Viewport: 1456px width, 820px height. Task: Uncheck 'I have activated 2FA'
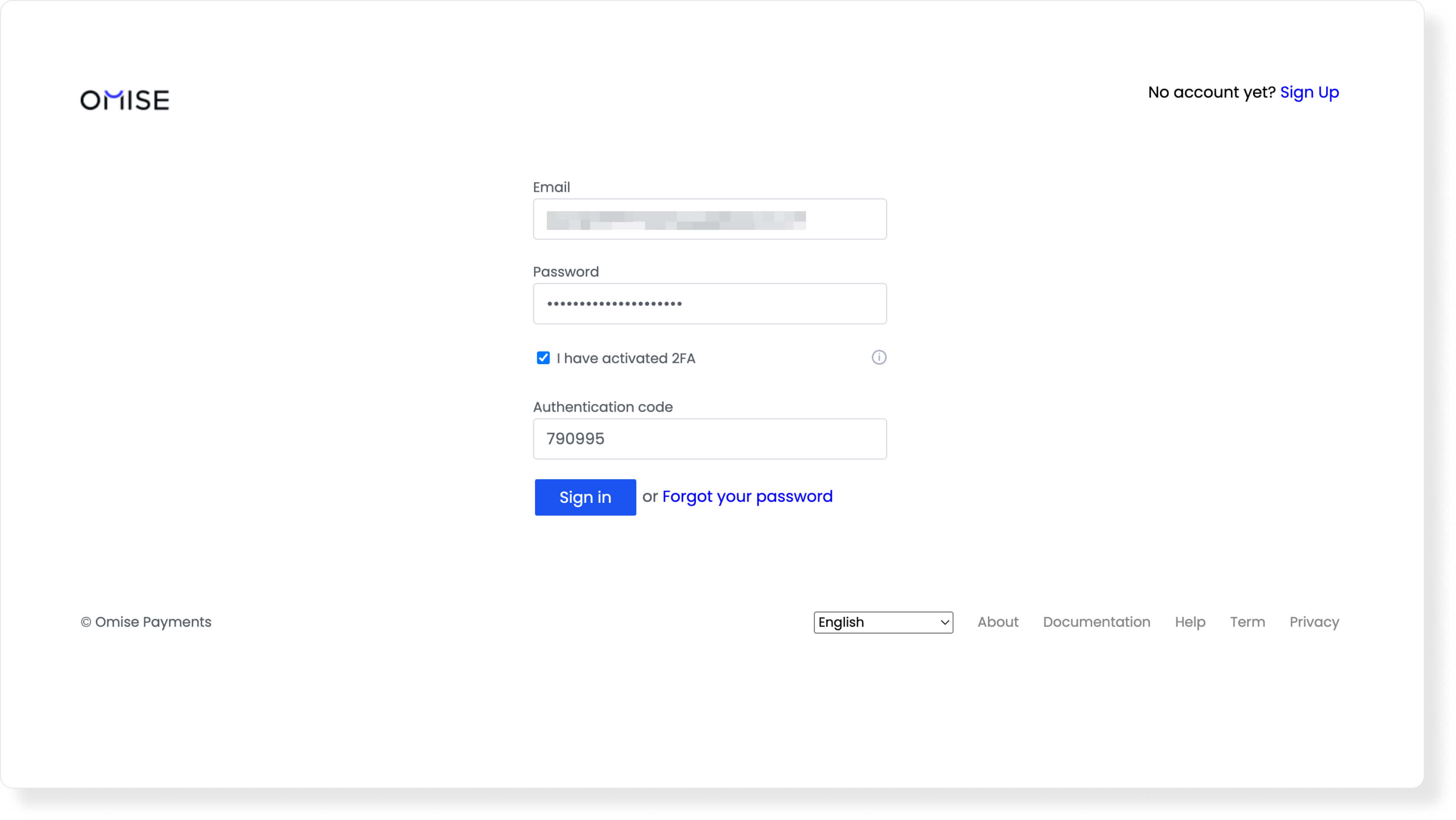click(543, 358)
